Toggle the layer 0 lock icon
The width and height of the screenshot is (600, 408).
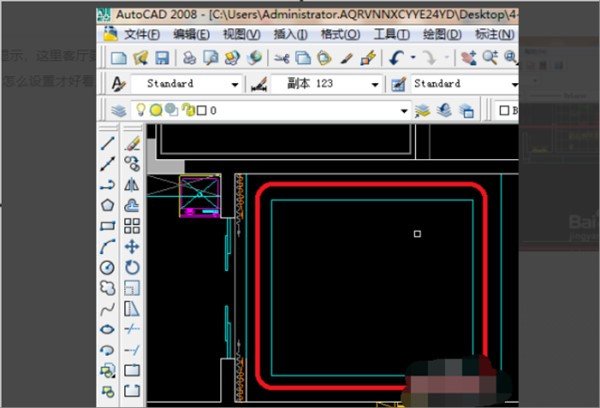(x=186, y=110)
